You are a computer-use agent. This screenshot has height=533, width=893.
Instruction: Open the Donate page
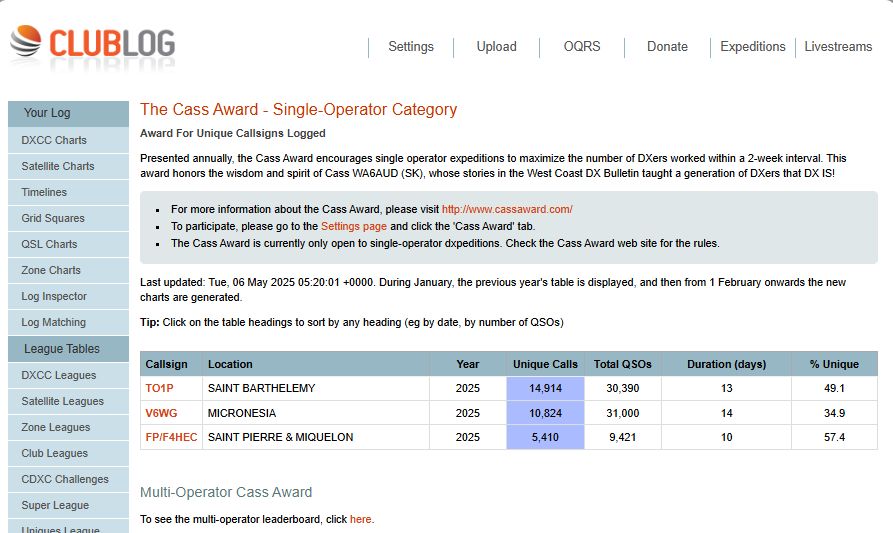coord(667,47)
